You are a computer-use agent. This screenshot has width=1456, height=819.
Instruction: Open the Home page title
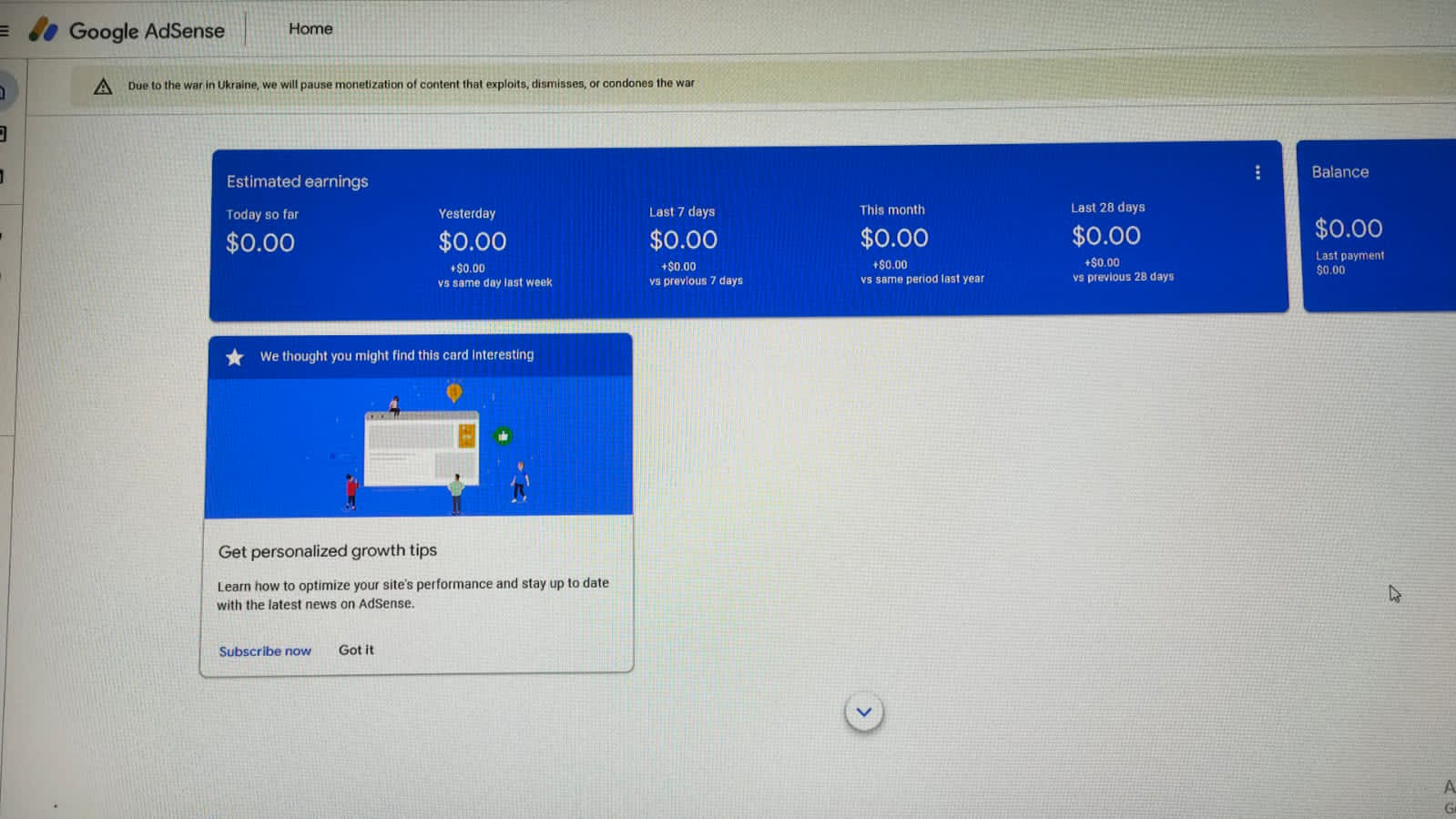311,29
